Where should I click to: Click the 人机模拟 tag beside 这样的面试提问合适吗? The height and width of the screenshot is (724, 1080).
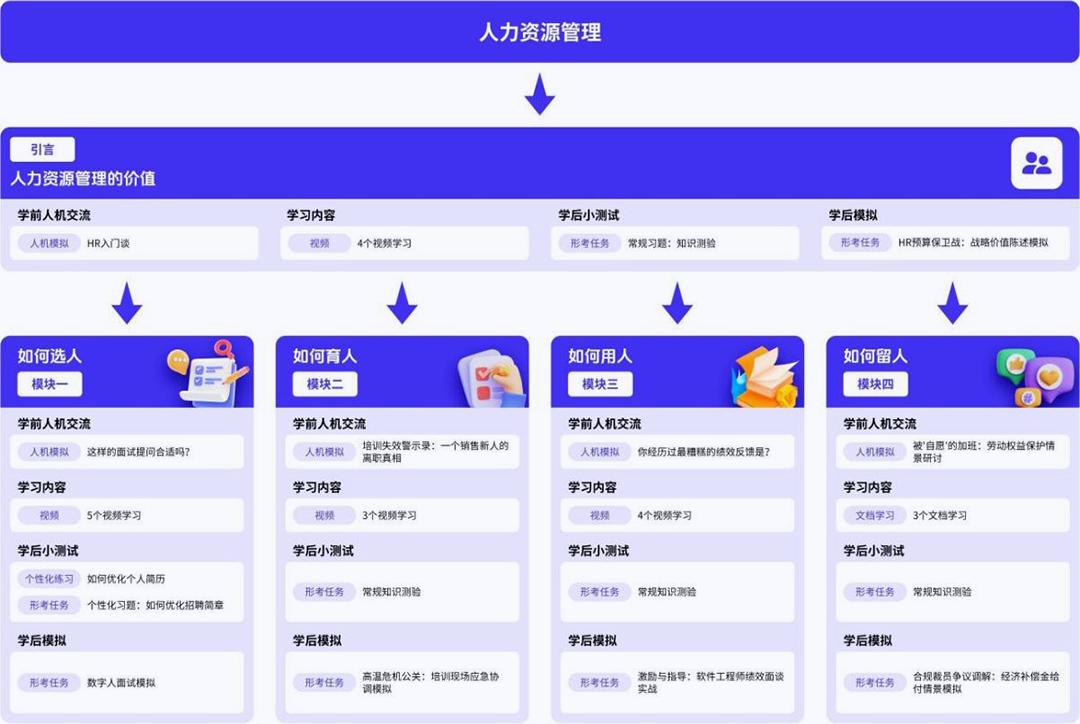[49, 452]
